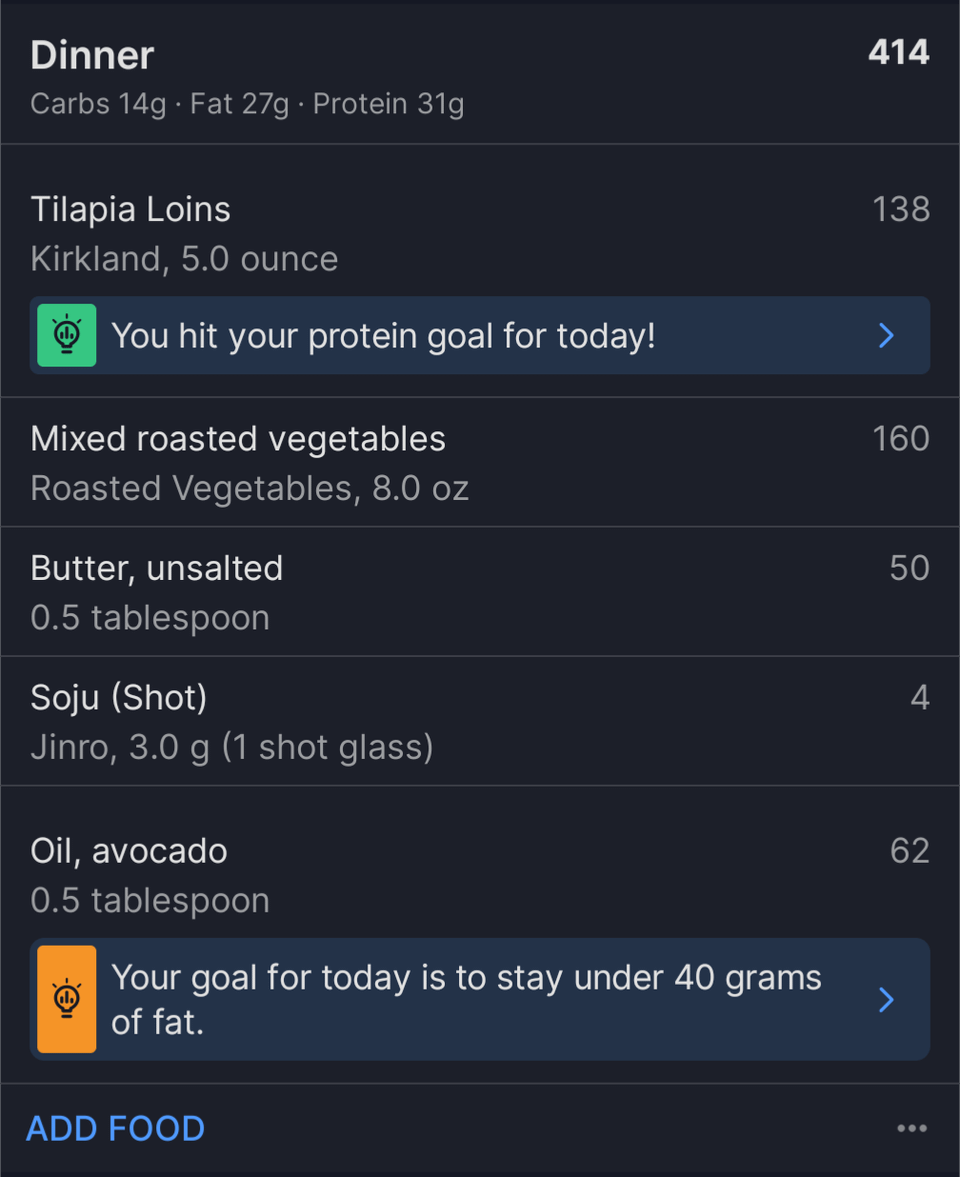This screenshot has height=1177, width=960.
Task: Expand the fat goal insight chevron
Action: tap(886, 999)
